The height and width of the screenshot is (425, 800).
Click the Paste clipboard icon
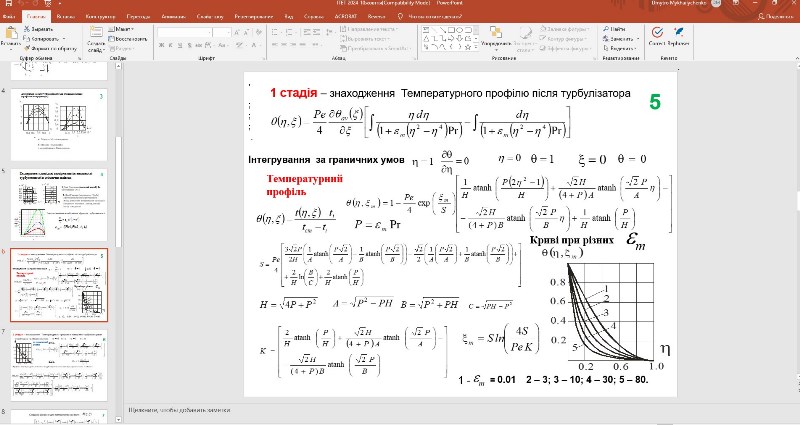point(10,34)
